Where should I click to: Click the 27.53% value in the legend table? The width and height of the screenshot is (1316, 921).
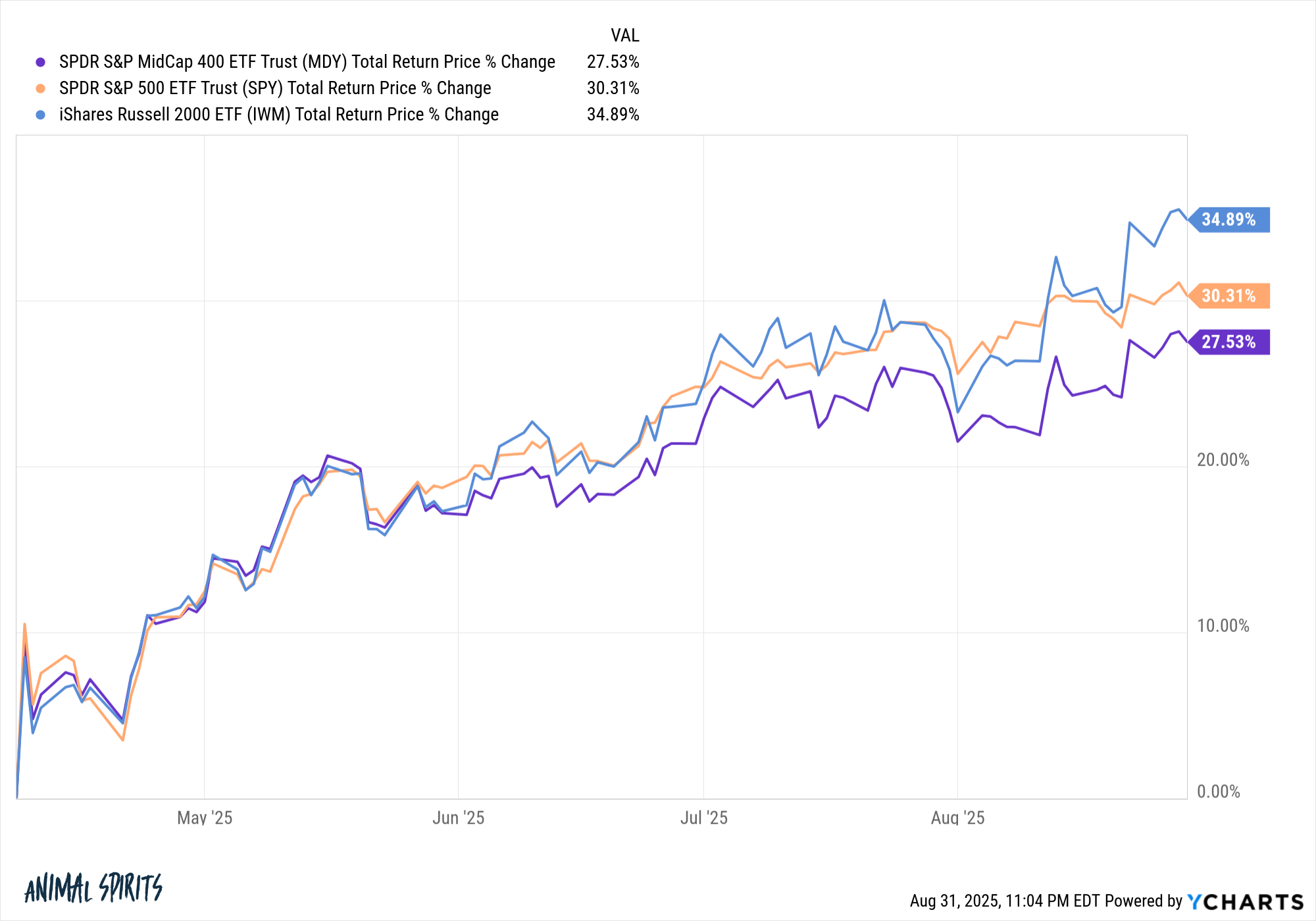pyautogui.click(x=613, y=62)
